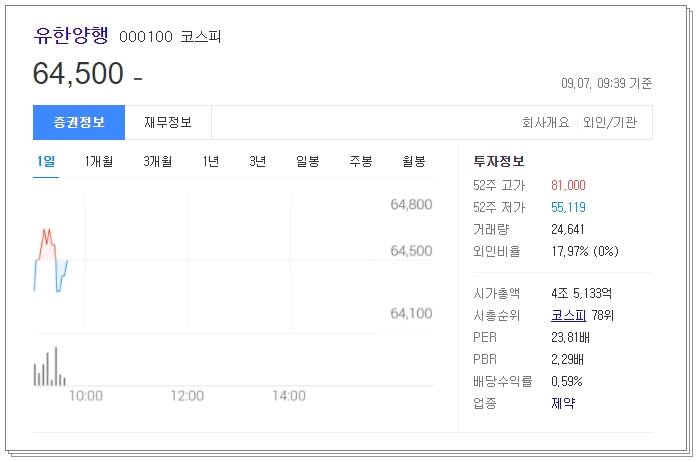Switch chart to 일봉 candles

pyautogui.click(x=308, y=161)
